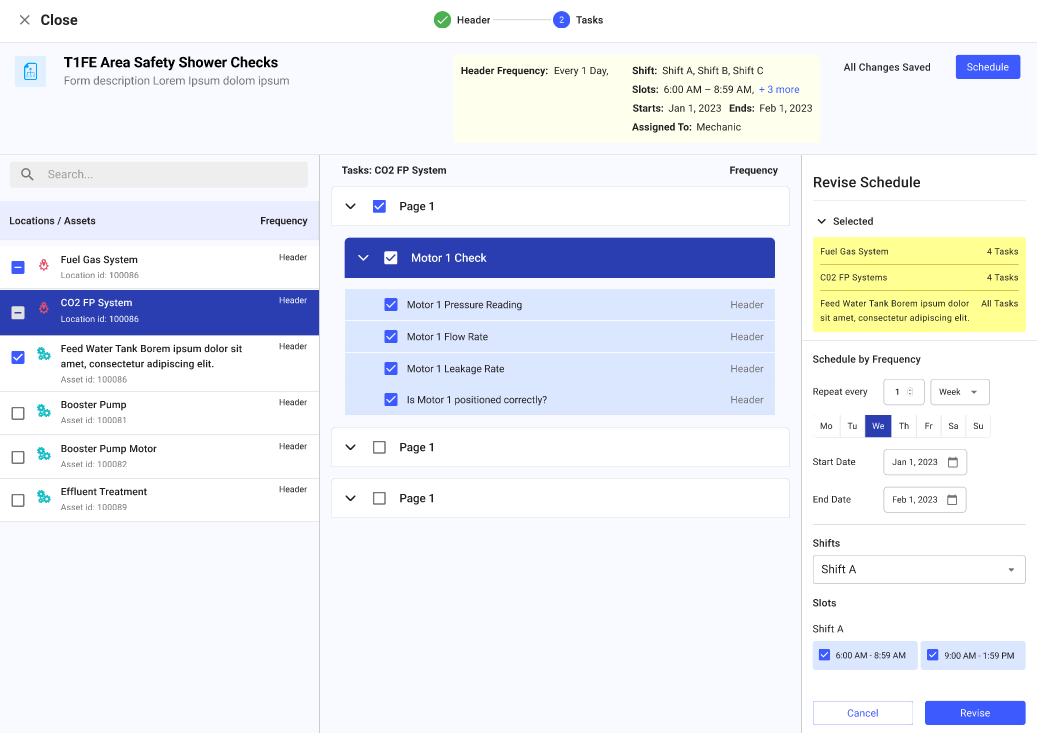This screenshot has height=733, width=1037.
Task: Click the Schedule button
Action: tap(987, 67)
